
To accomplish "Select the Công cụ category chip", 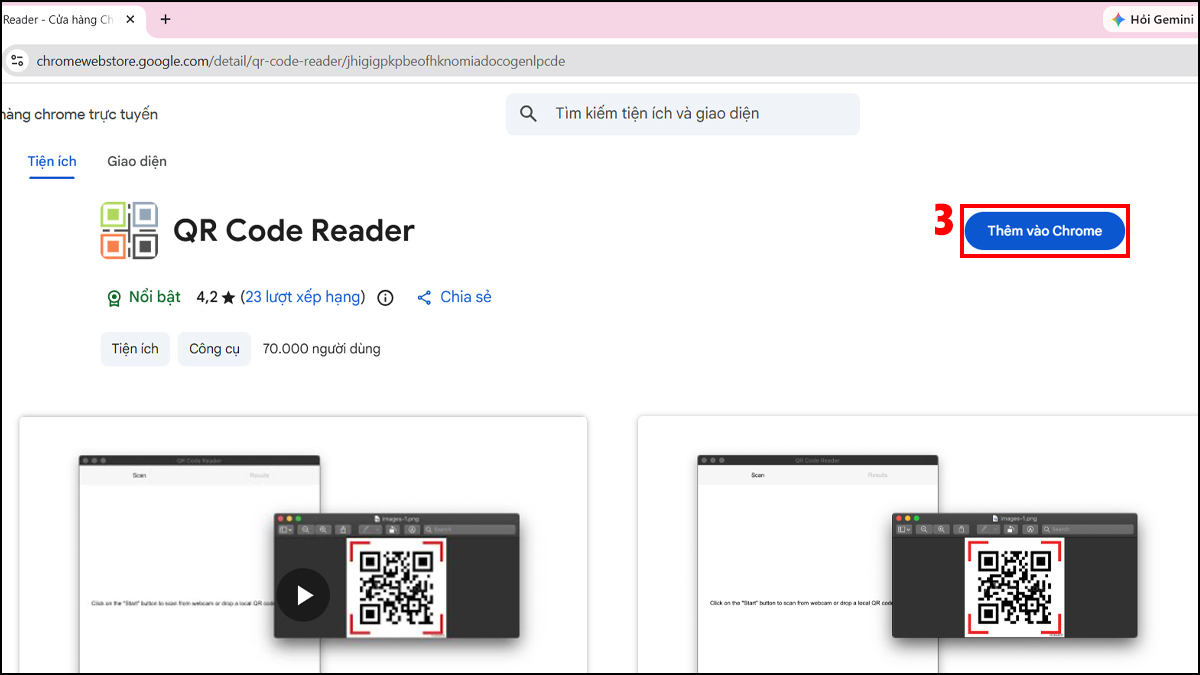I will [214, 349].
